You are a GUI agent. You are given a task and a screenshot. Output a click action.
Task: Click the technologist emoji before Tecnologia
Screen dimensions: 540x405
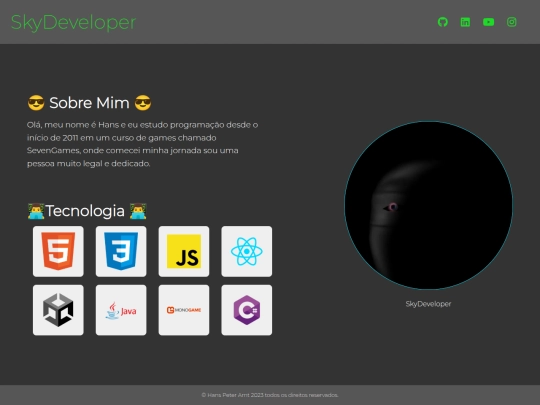click(36, 211)
